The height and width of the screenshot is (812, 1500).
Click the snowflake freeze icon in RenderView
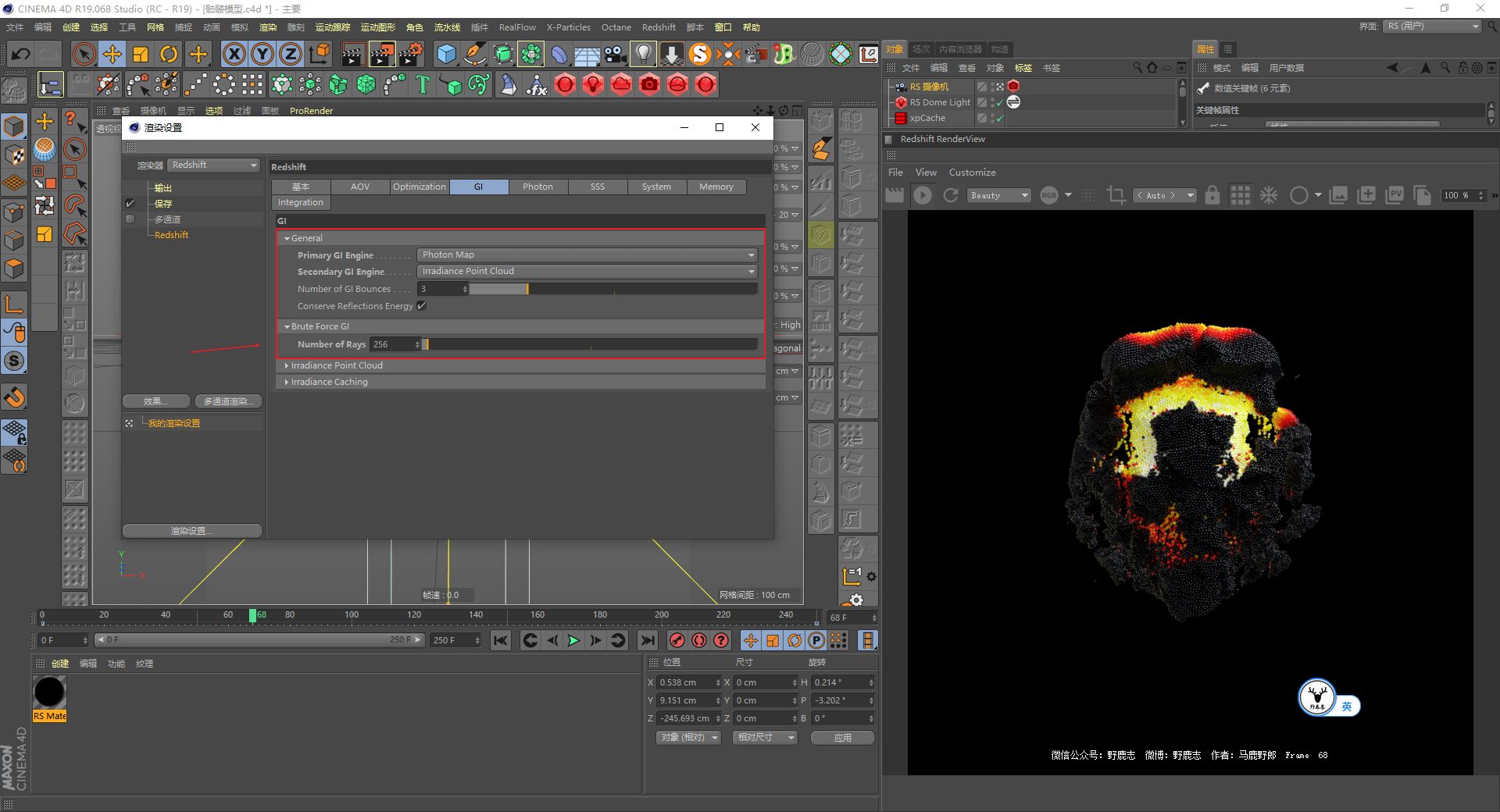(1269, 195)
